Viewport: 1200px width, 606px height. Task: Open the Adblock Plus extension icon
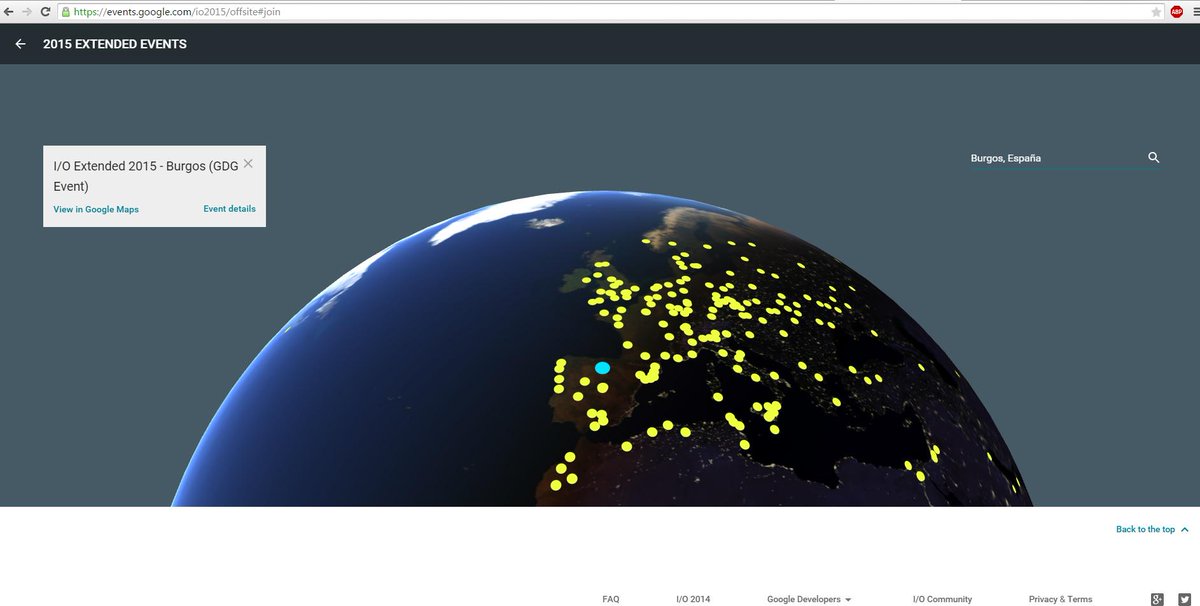[x=1176, y=12]
